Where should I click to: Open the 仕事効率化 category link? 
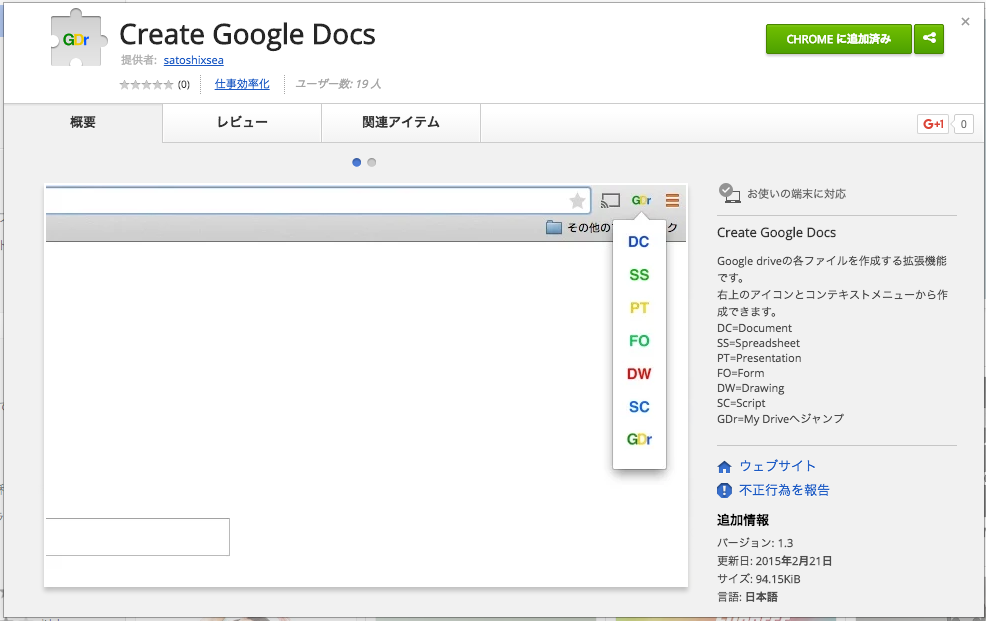(x=242, y=84)
